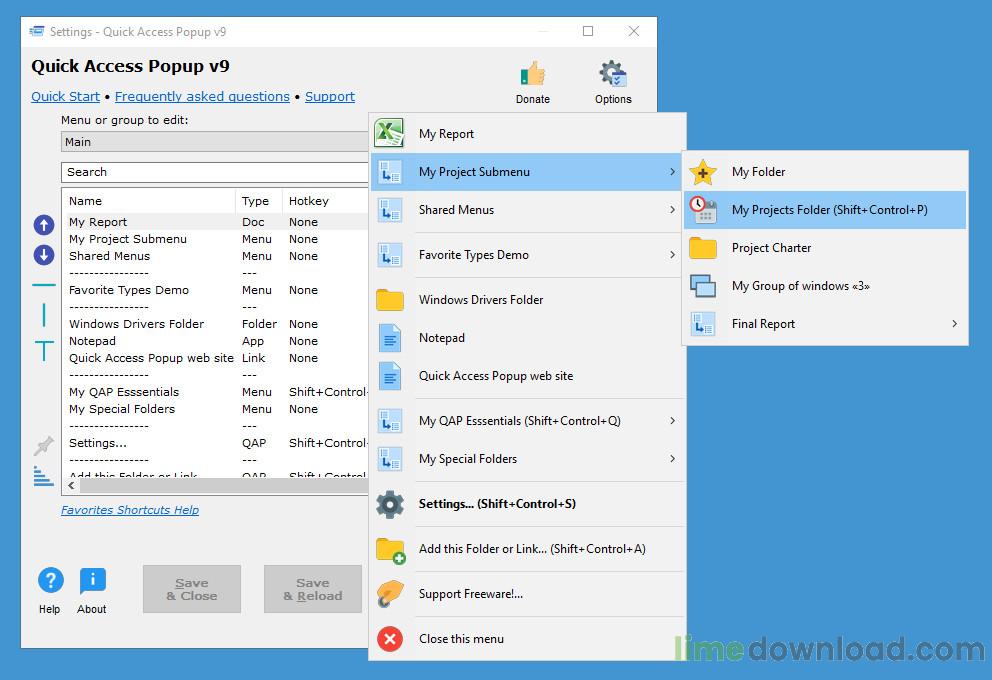This screenshot has height=680, width=992.
Task: Click the horizontal scrollbar under favorites list
Action: pos(220,486)
